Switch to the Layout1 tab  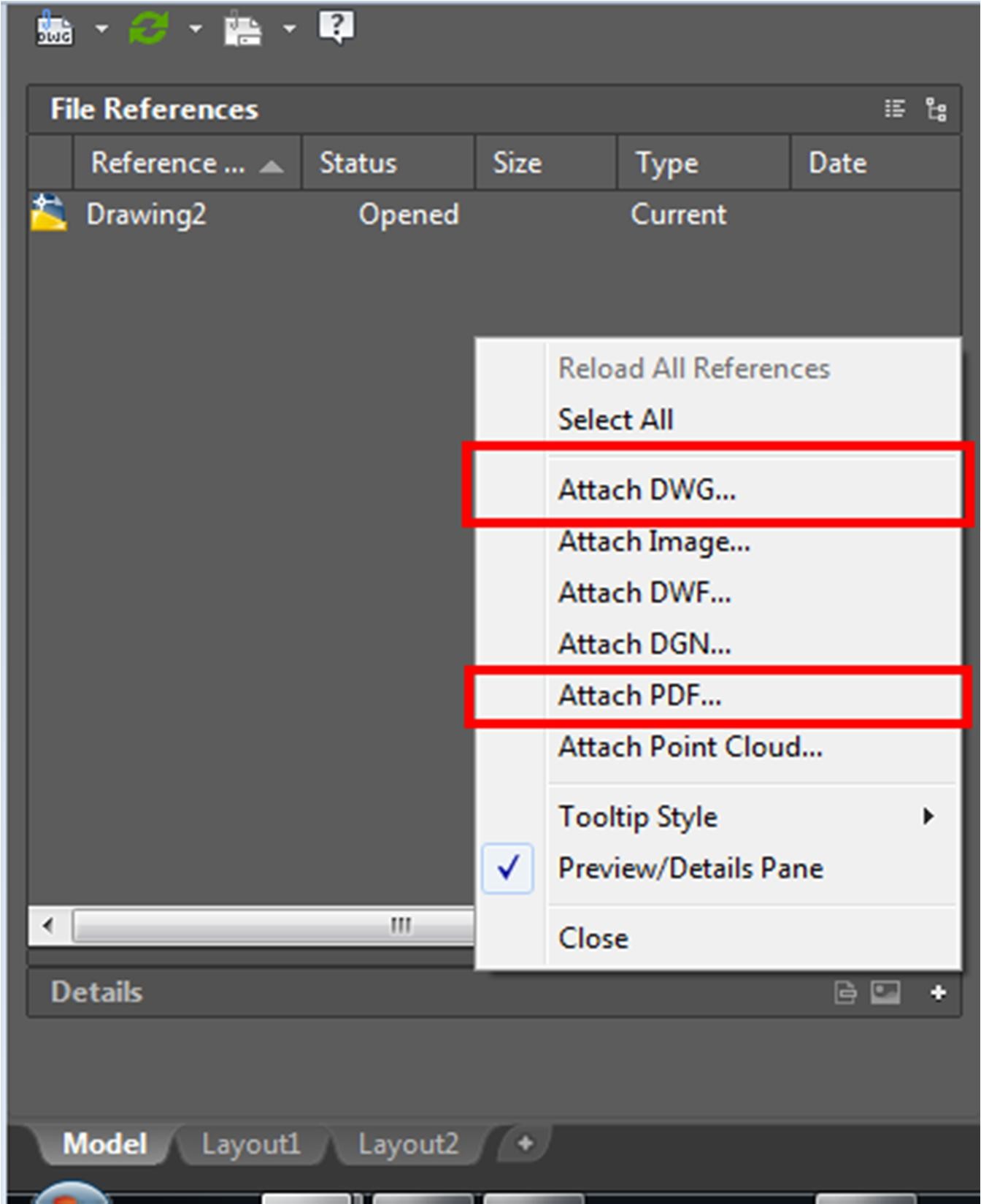[x=250, y=1144]
